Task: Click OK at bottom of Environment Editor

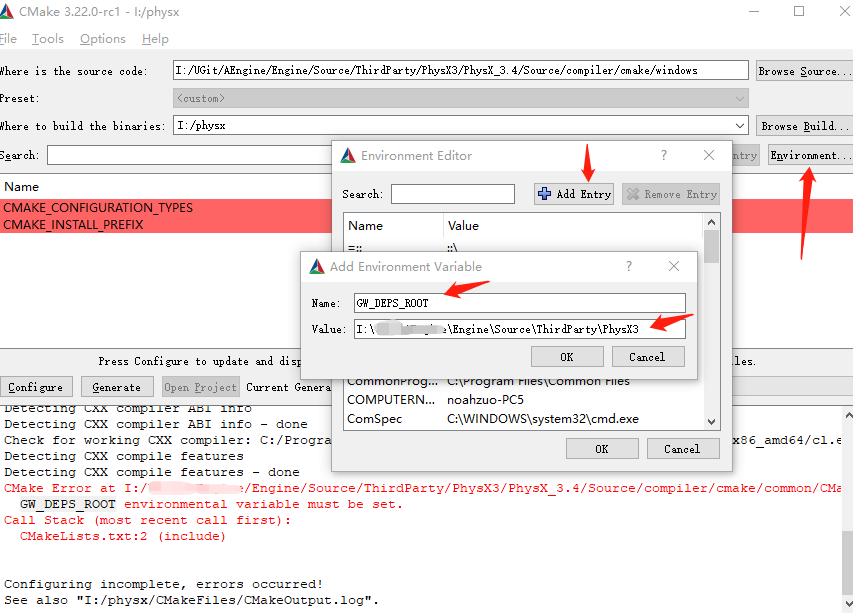Action: [602, 449]
